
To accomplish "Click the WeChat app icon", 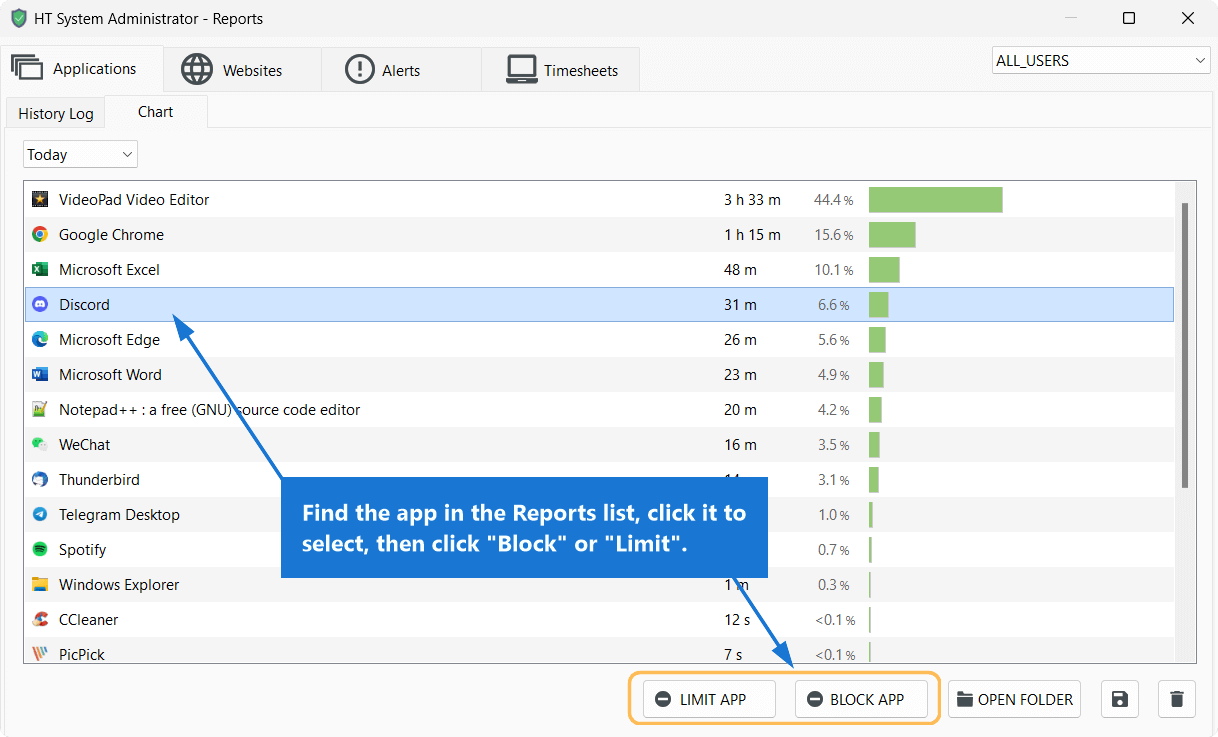I will point(40,445).
